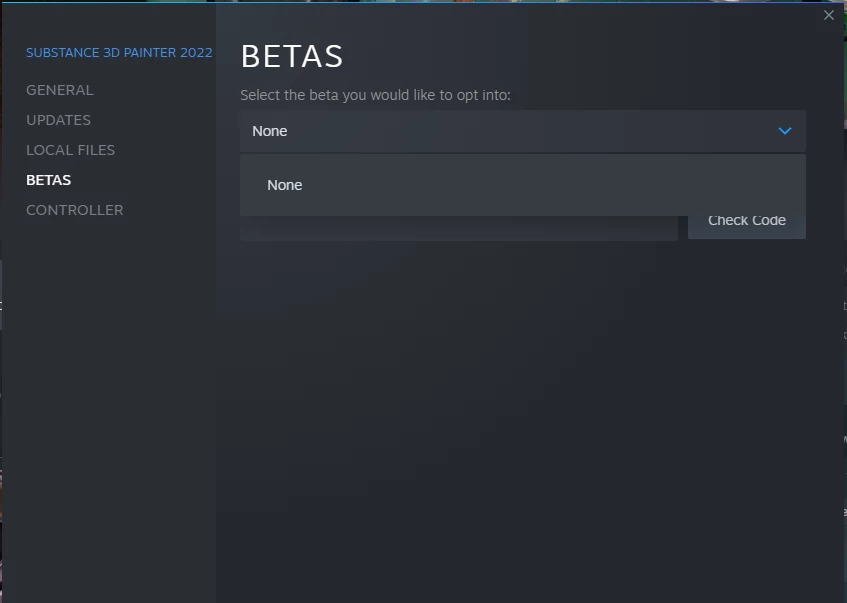Collapse the beta selection dropdown box
The image size is (847, 603).
pyautogui.click(x=522, y=131)
